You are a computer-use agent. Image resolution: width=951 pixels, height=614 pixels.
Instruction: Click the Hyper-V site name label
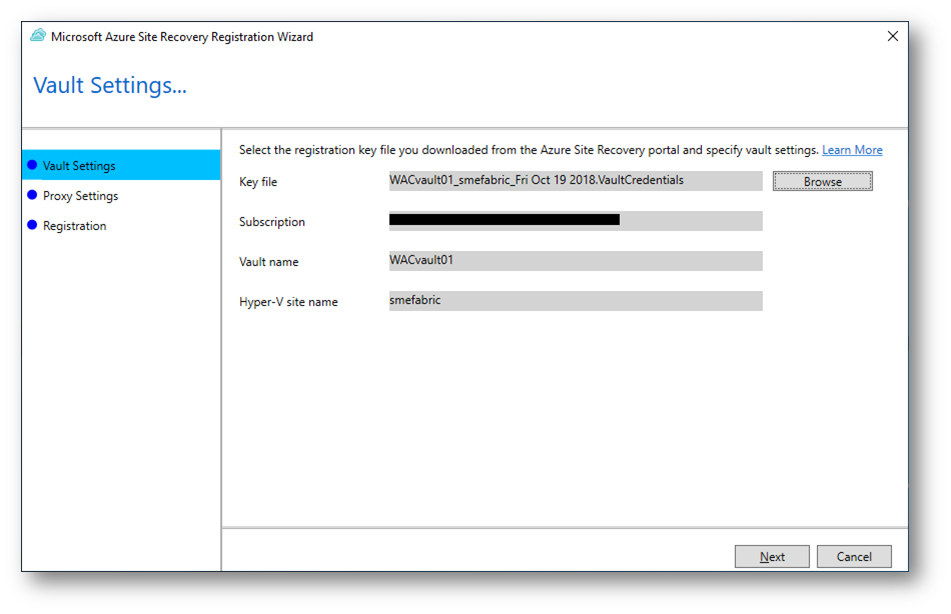pos(288,302)
